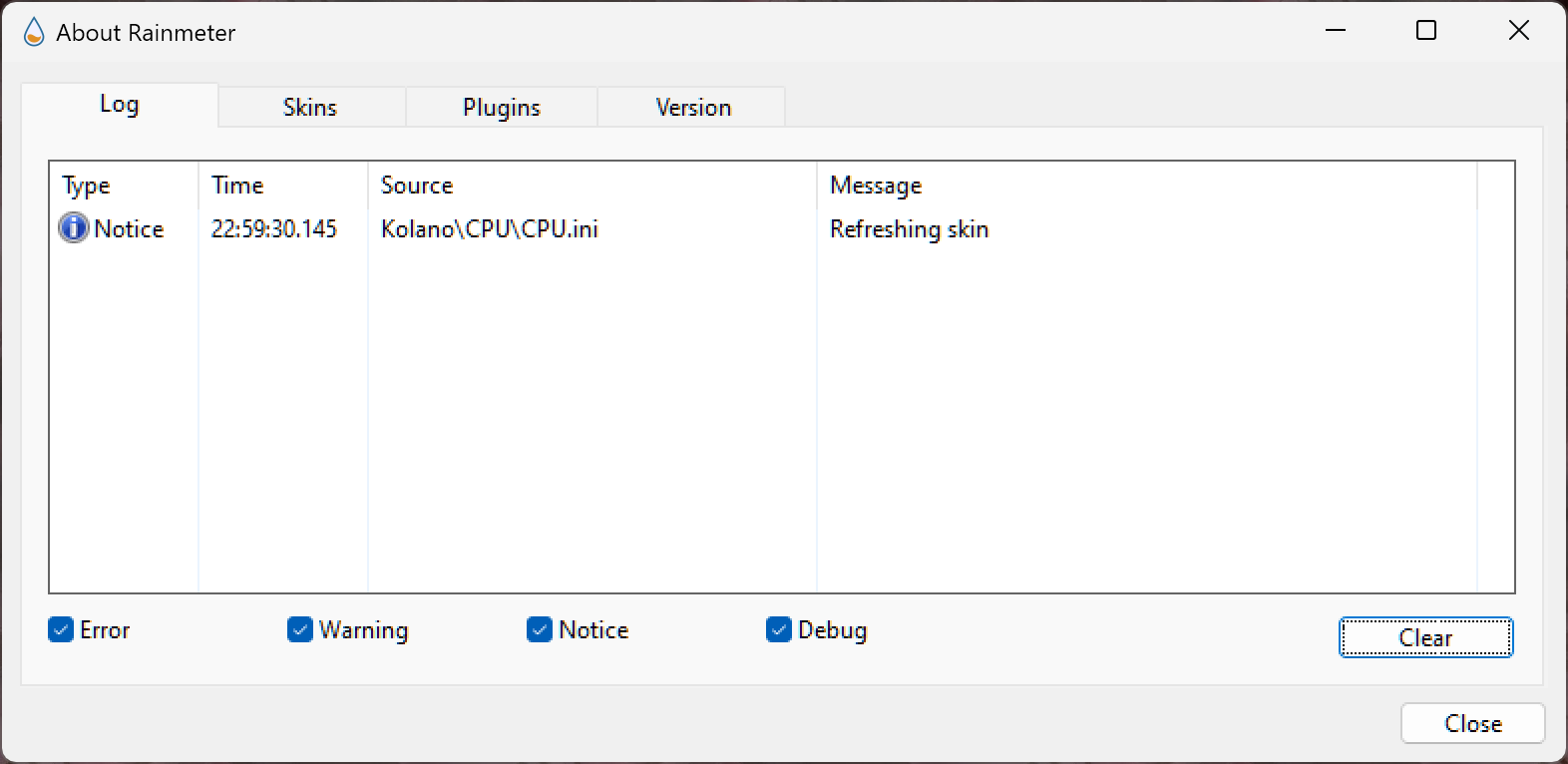Click the source Kolano\CPU\CPU.ini
This screenshot has height=764, width=1568.
click(x=490, y=228)
